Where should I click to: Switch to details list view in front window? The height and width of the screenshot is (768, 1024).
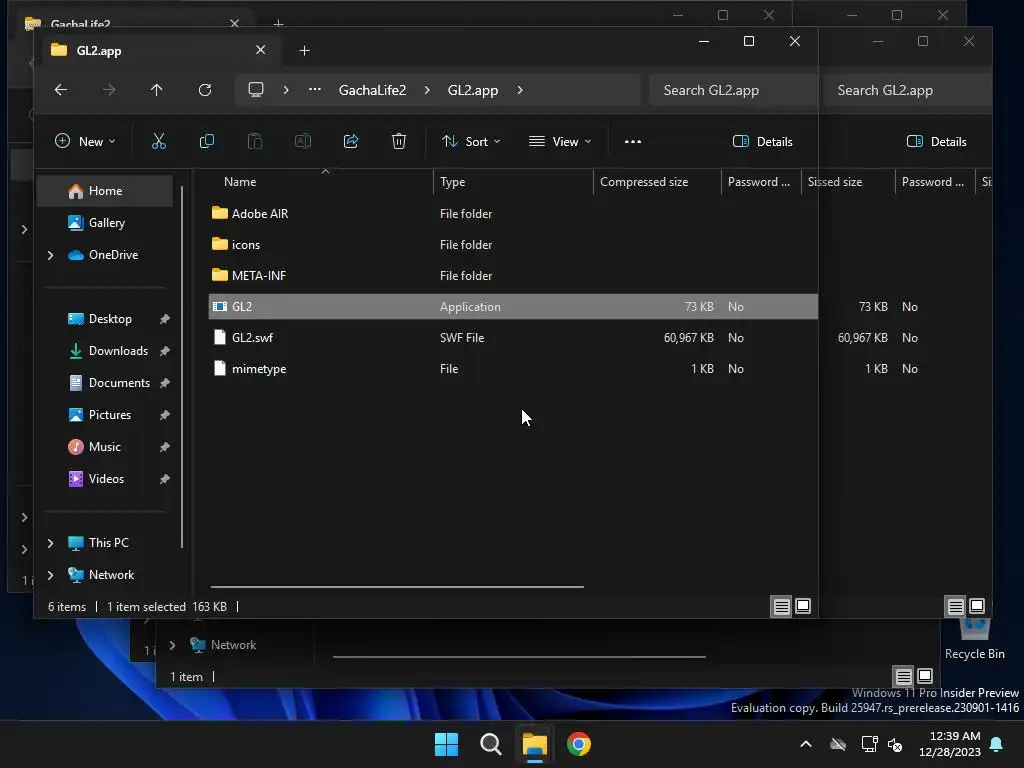(x=782, y=607)
